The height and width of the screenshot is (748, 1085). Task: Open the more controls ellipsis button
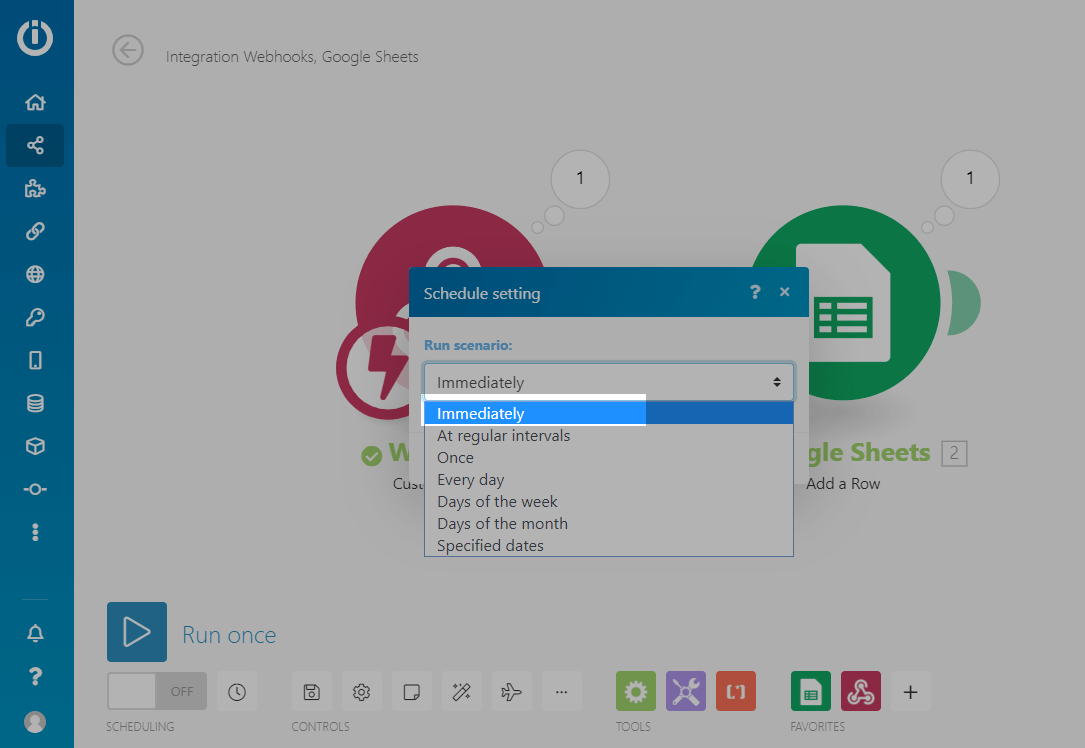point(562,691)
